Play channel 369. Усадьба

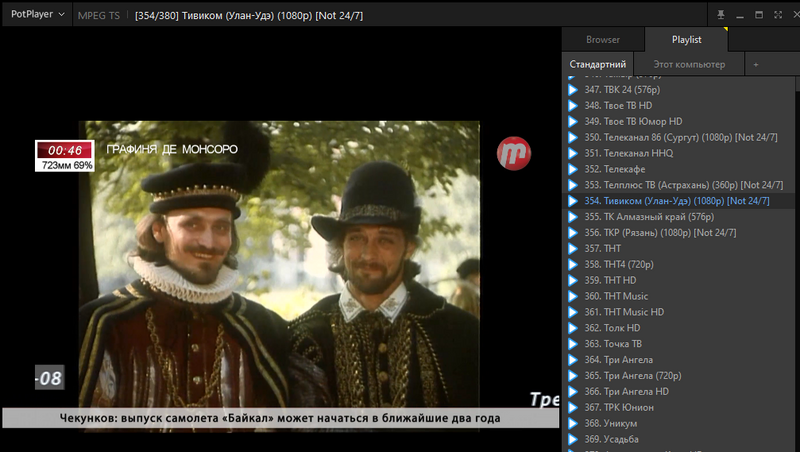(680, 439)
